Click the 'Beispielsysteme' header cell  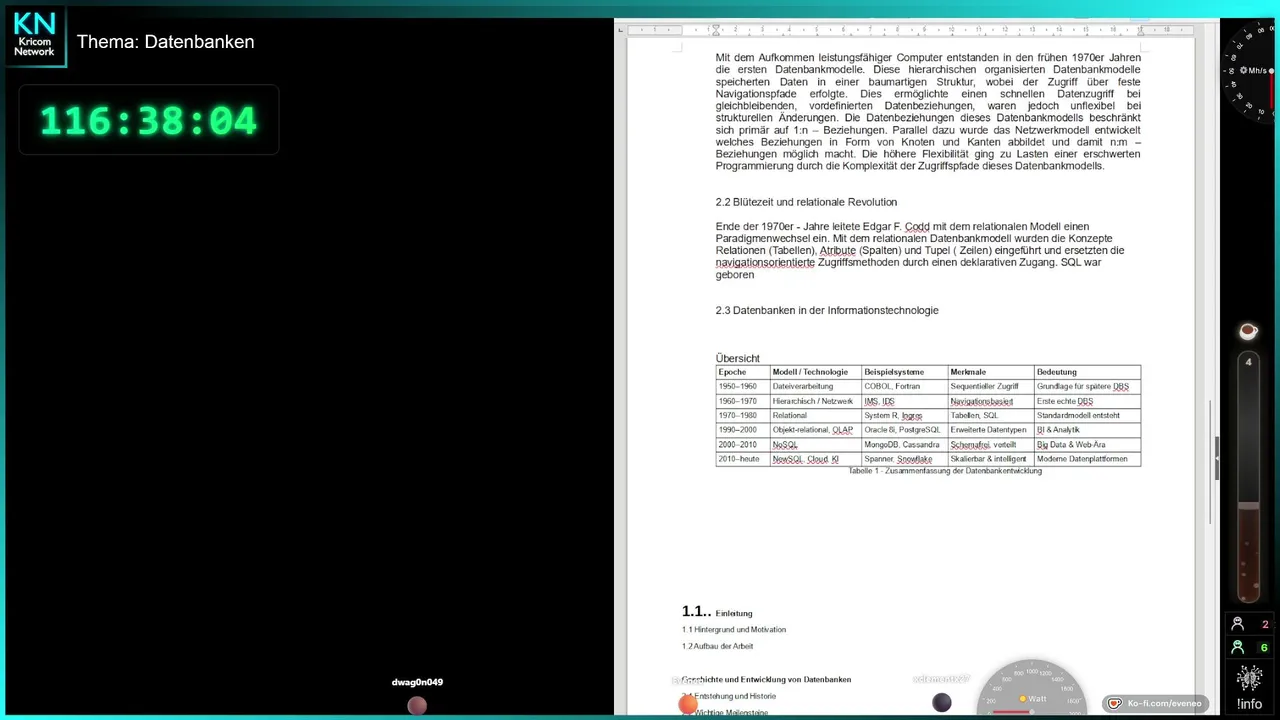(x=905, y=372)
